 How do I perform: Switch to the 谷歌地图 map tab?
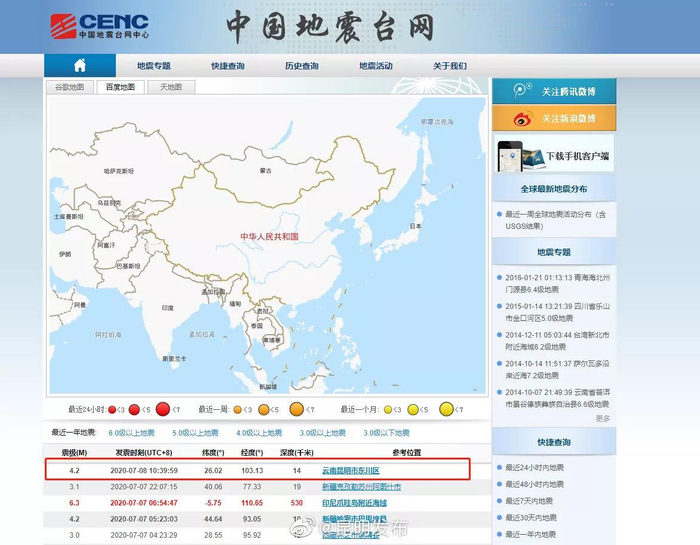click(x=70, y=87)
